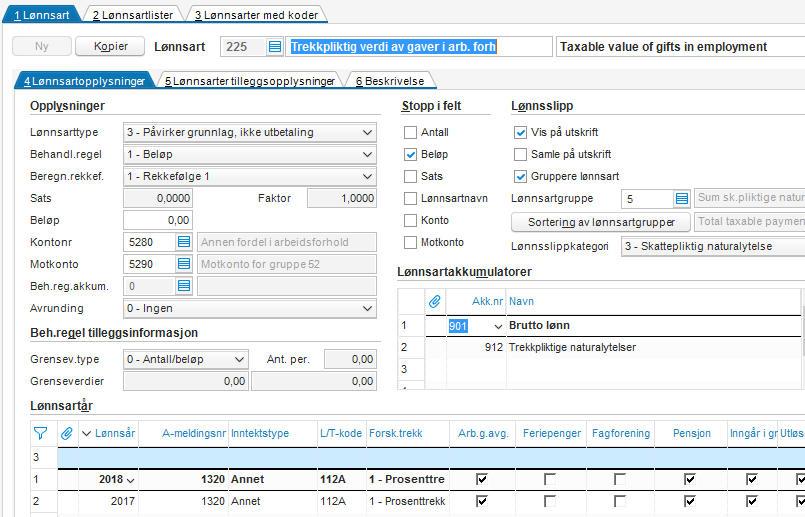Open the Grensev.type dropdown
The width and height of the screenshot is (805, 517).
click(x=186, y=359)
